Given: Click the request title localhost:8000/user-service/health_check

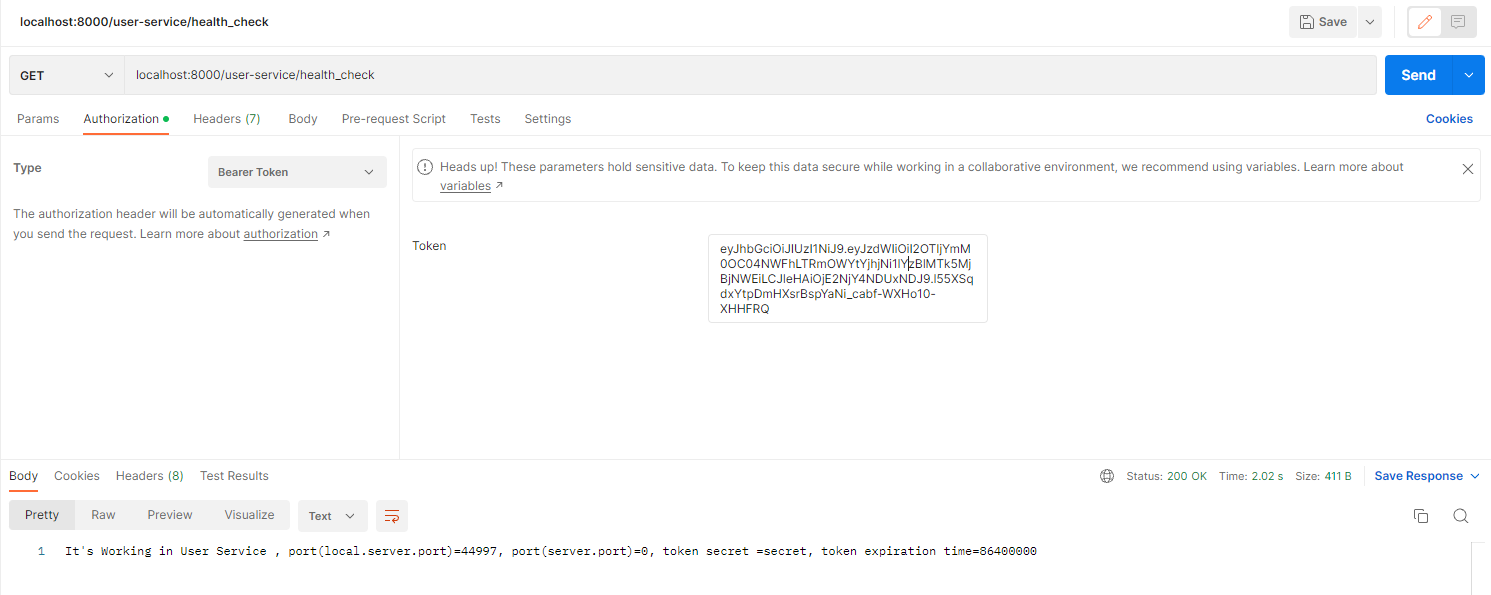Looking at the screenshot, I should pyautogui.click(x=144, y=22).
